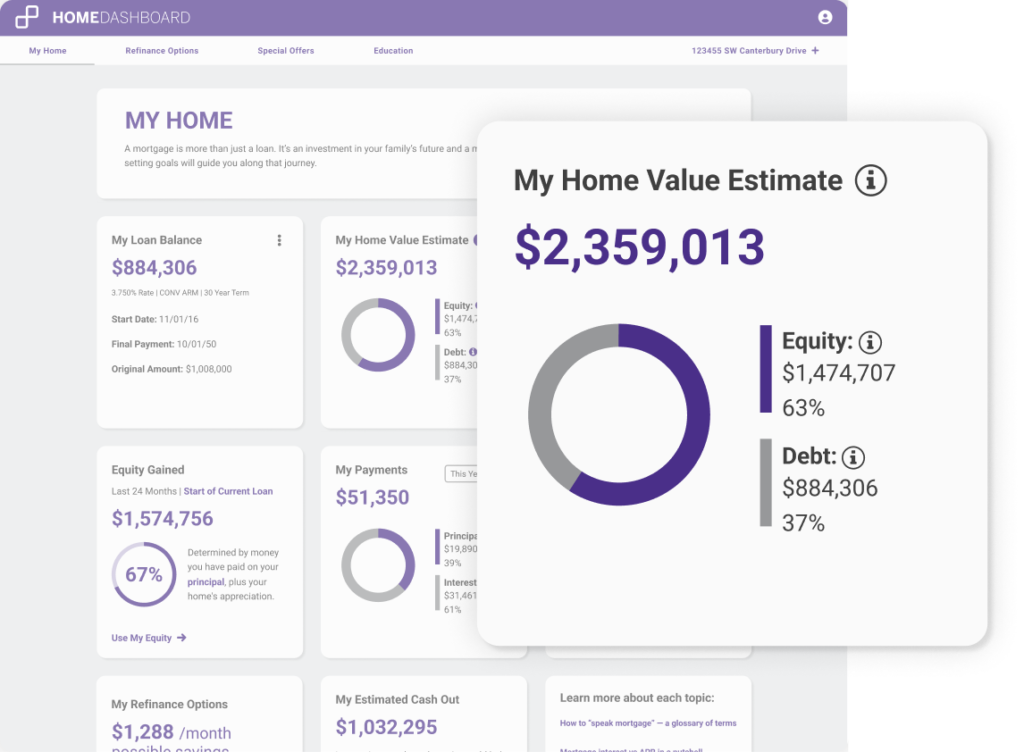This screenshot has height=752, width=1024.
Task: Click the small Debt info icon in background card
Action: coord(473,352)
